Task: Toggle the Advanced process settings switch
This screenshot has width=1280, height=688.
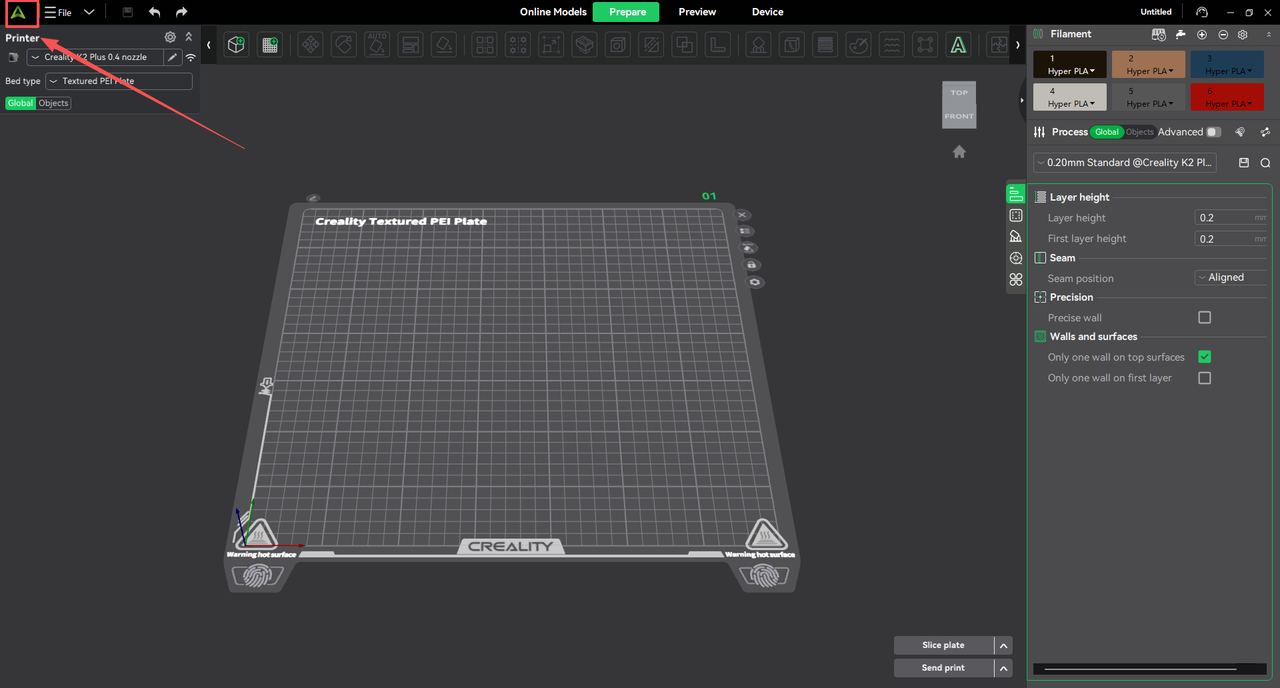Action: [x=1213, y=132]
